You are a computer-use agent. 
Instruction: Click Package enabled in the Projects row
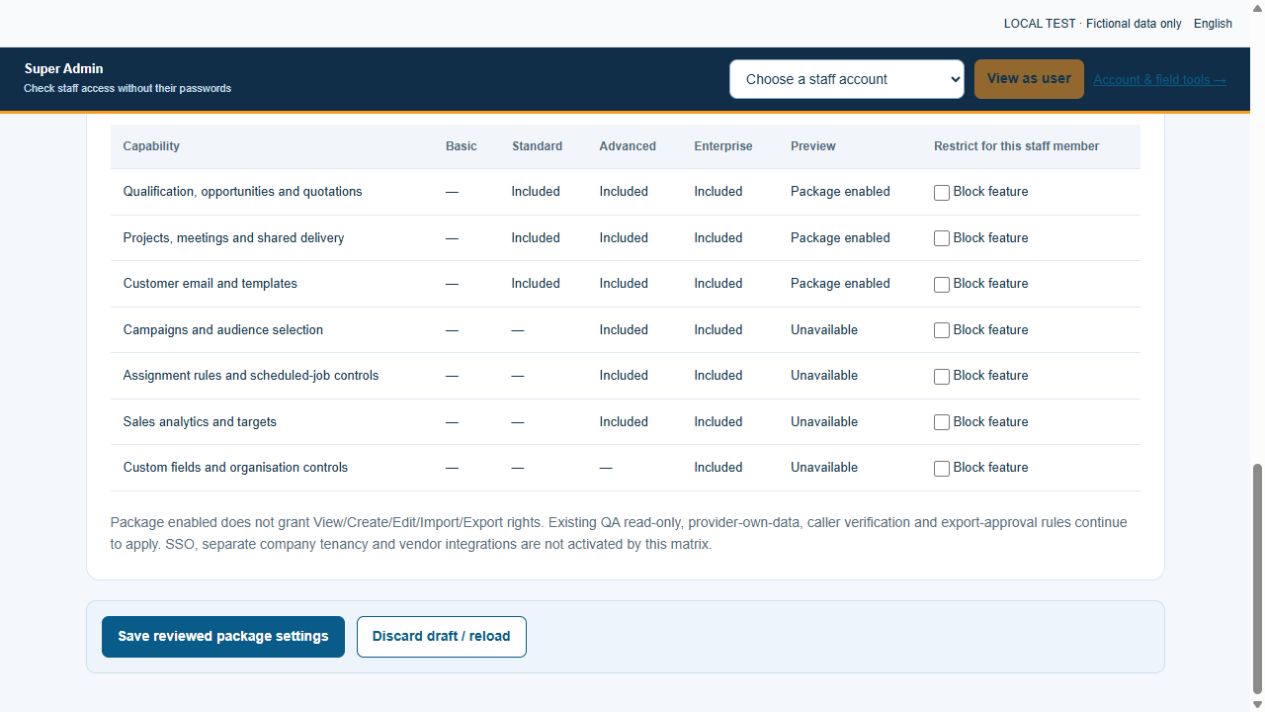tap(840, 238)
